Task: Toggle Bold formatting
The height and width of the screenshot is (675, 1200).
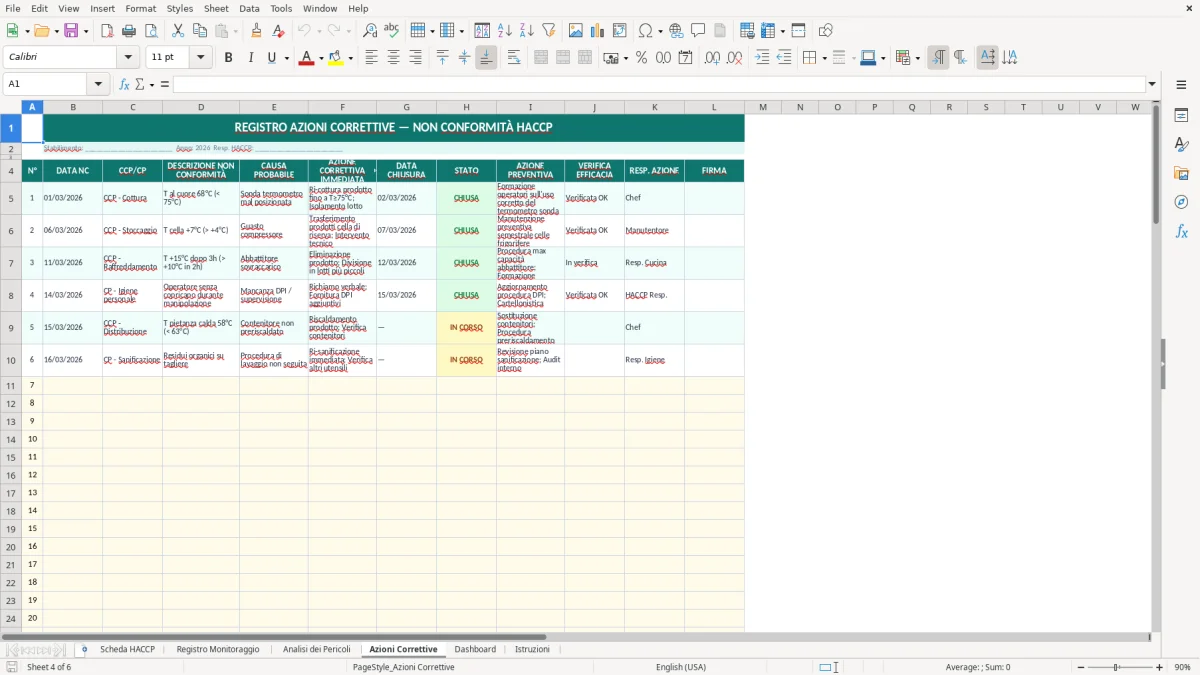Action: coord(228,58)
